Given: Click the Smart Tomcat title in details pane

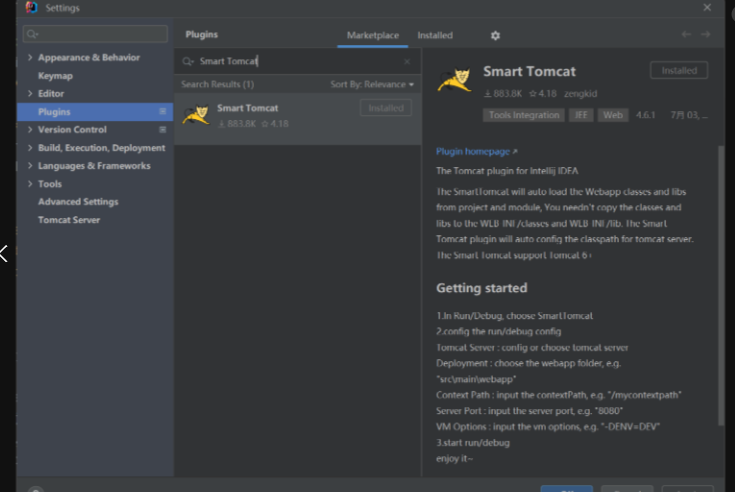Looking at the screenshot, I should (x=529, y=71).
